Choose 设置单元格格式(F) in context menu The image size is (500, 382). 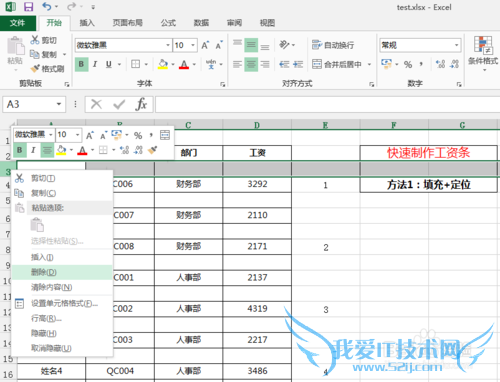click(62, 303)
